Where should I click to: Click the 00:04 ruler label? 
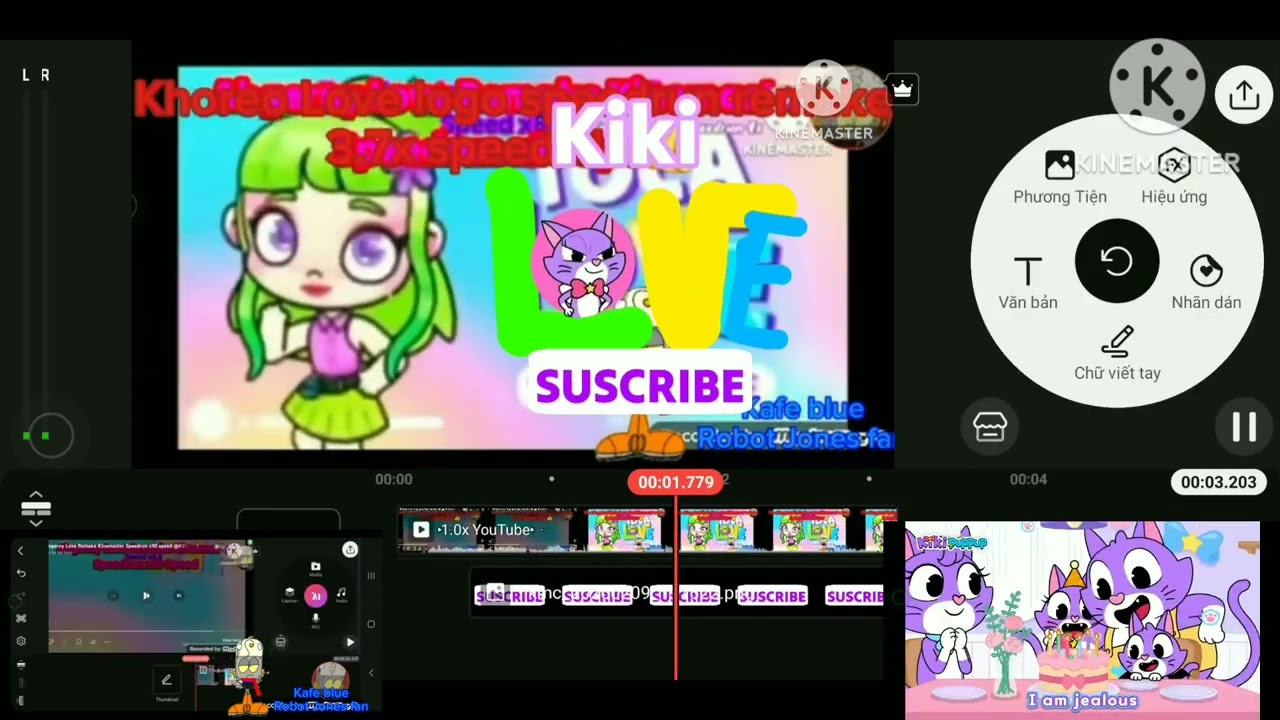[1028, 480]
